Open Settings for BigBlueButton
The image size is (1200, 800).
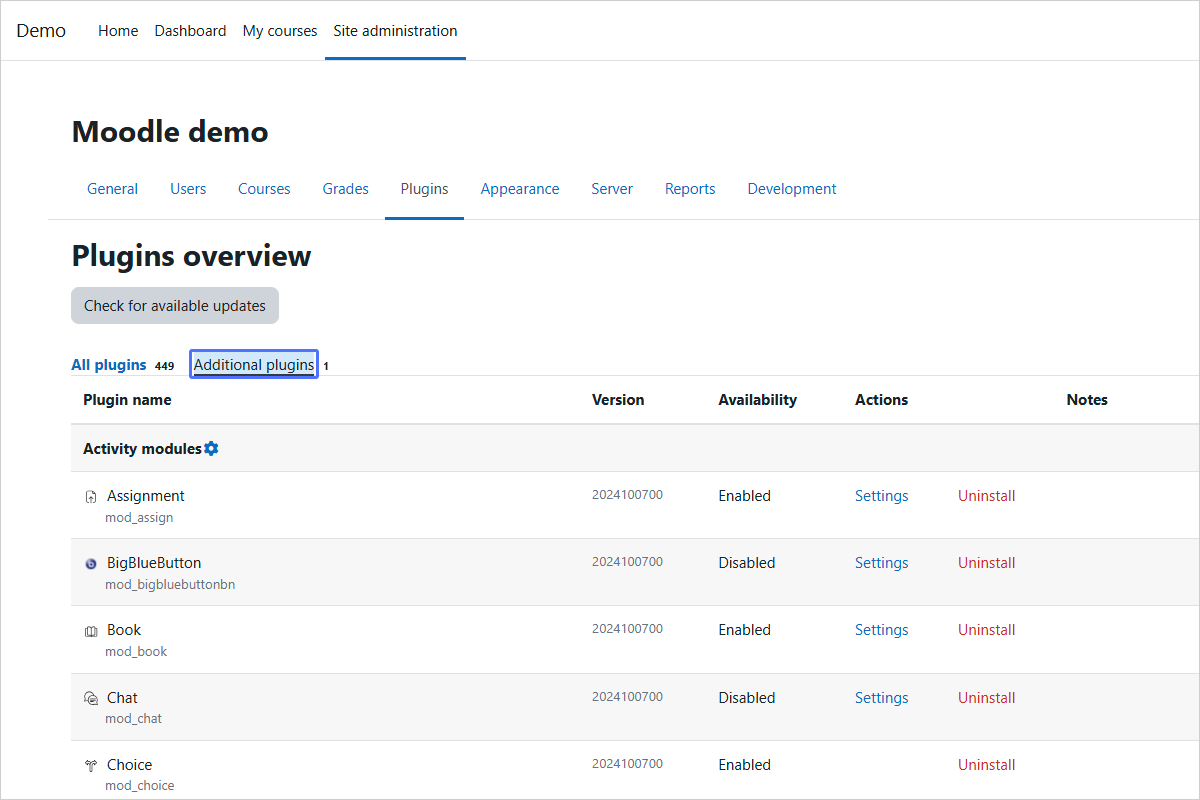point(881,563)
